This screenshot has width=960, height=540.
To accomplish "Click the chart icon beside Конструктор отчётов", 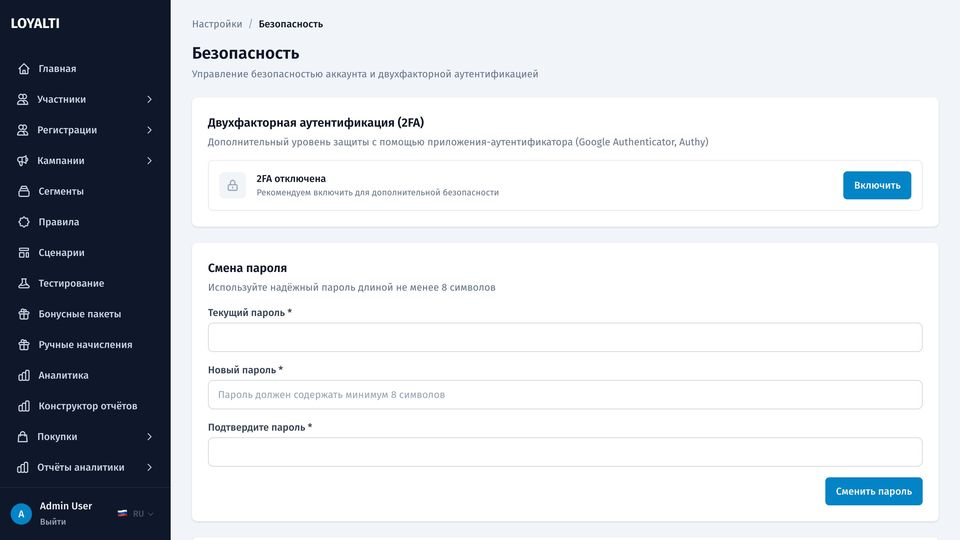I will pos(24,406).
